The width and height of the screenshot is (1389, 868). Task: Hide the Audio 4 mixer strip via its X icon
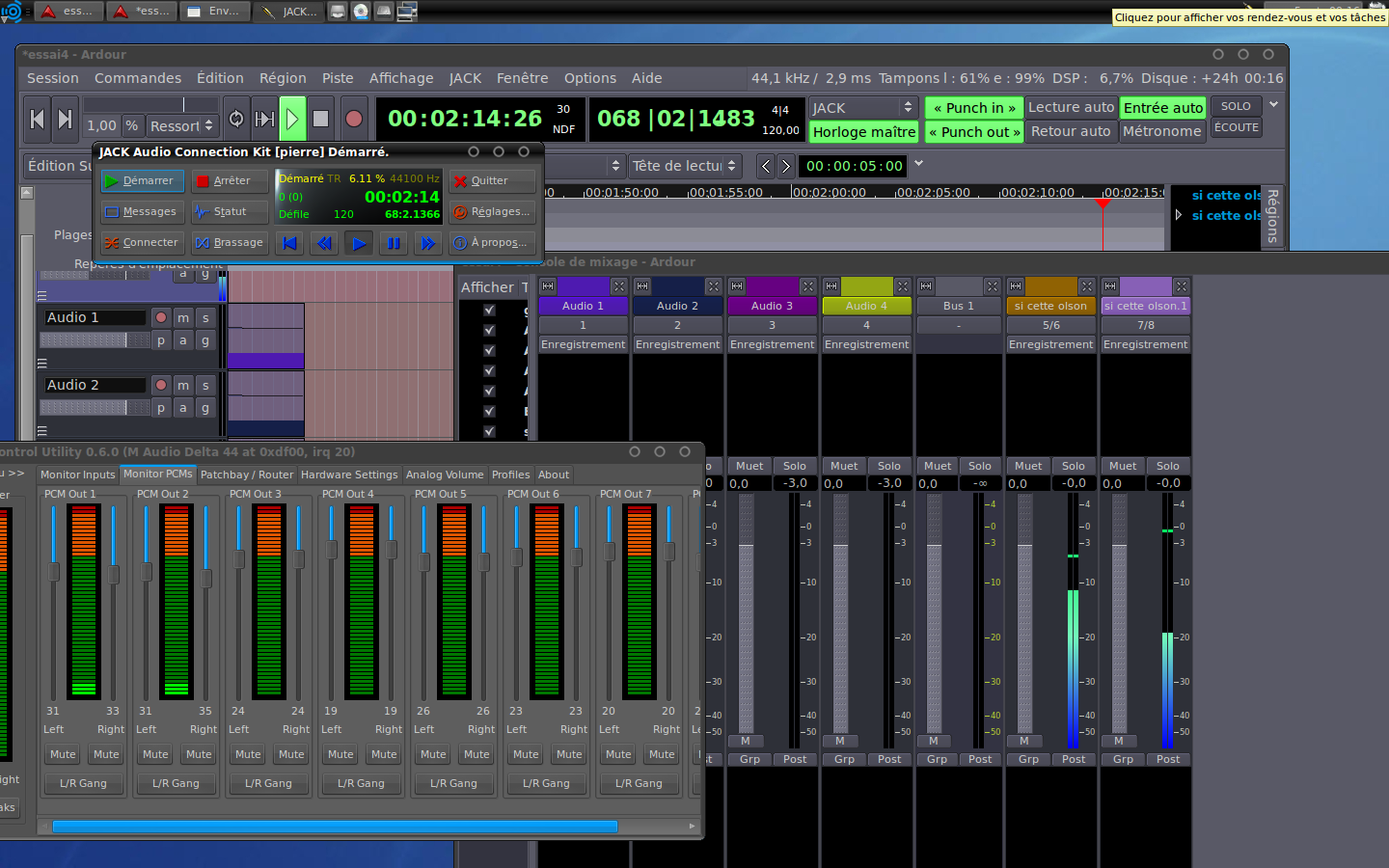pyautogui.click(x=903, y=286)
